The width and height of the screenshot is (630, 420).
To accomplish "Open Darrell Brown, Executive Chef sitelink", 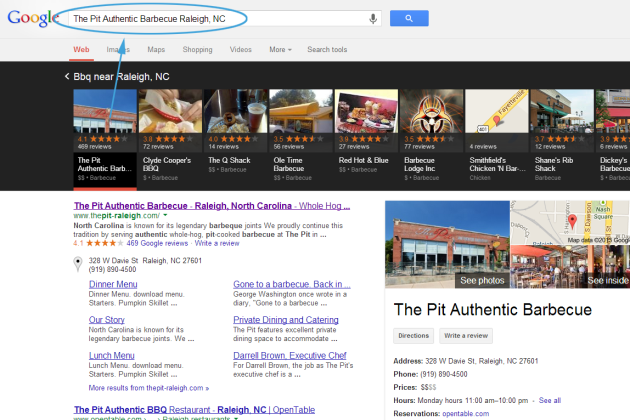I will click(x=290, y=356).
